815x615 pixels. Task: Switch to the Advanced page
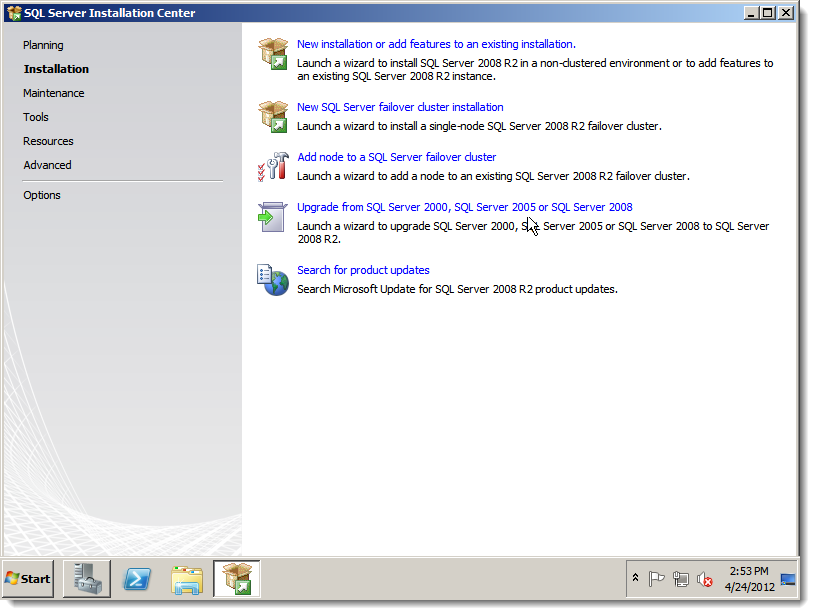(x=47, y=165)
